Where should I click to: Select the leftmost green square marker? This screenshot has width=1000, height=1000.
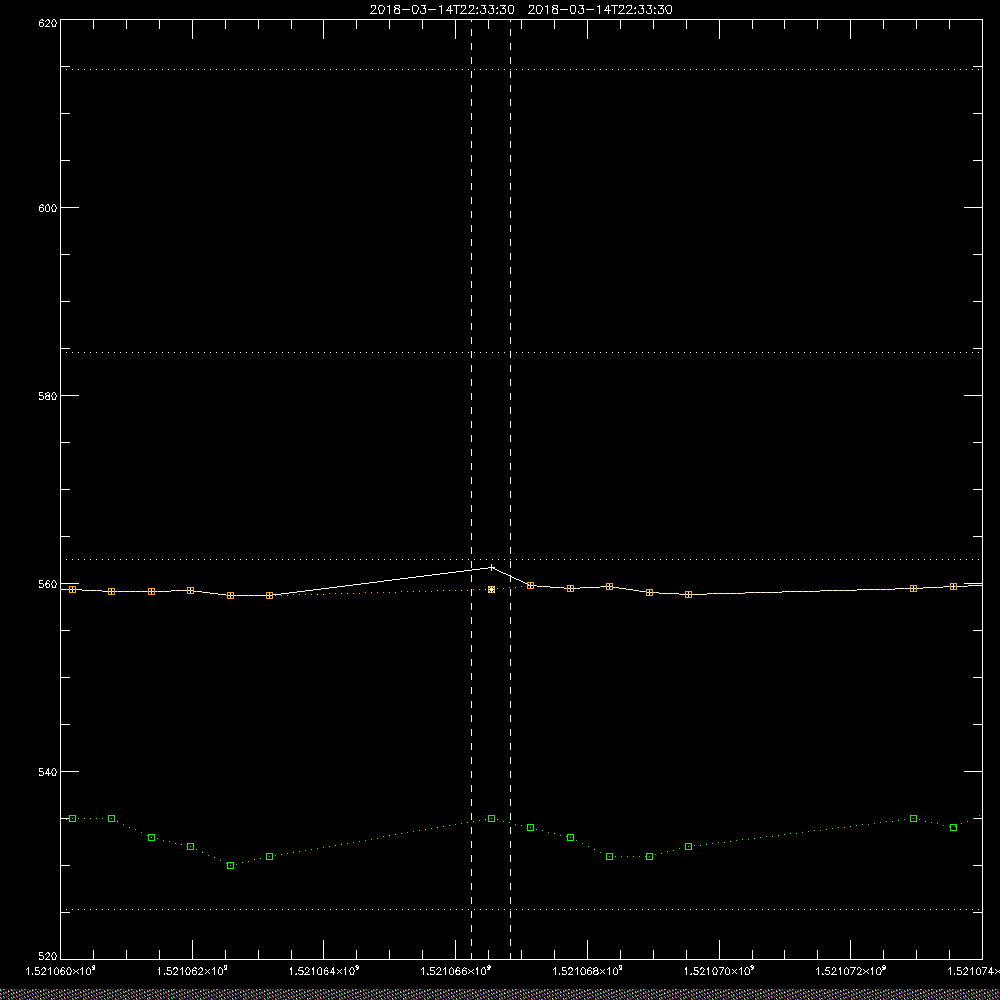click(x=72, y=818)
